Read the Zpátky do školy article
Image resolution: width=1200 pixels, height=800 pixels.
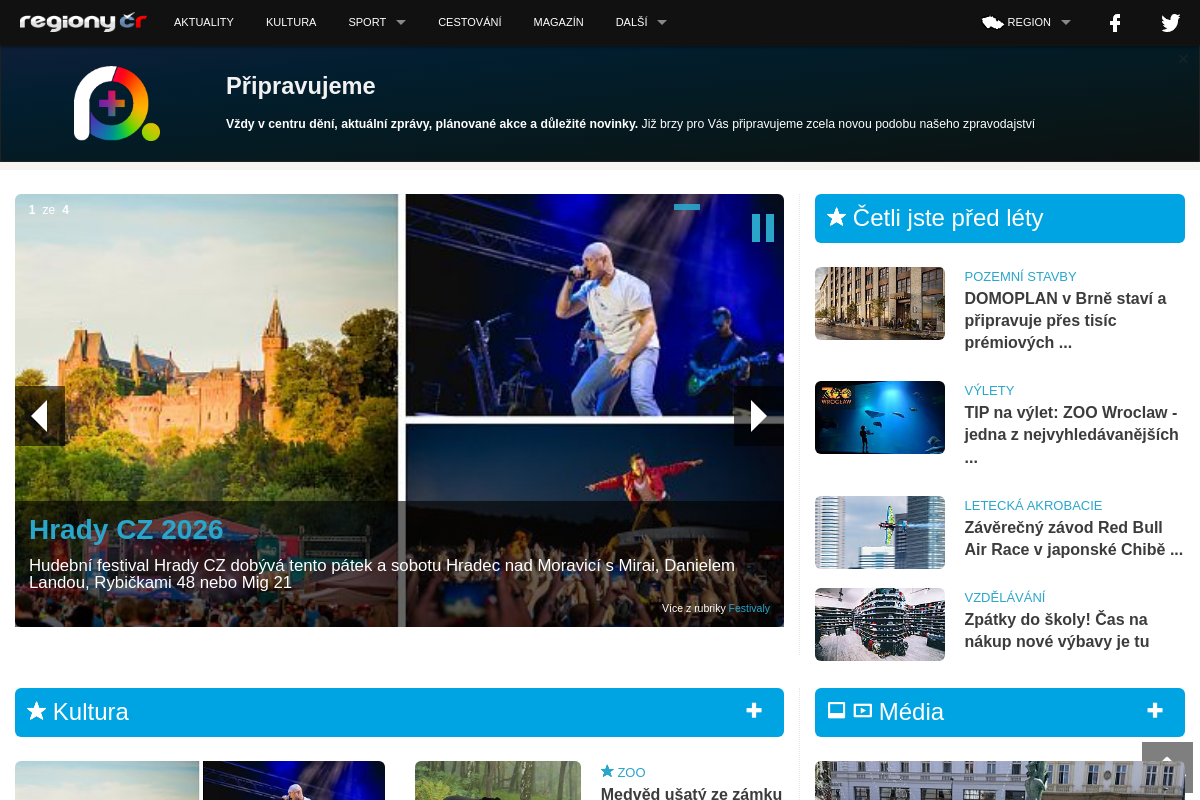(x=1056, y=630)
